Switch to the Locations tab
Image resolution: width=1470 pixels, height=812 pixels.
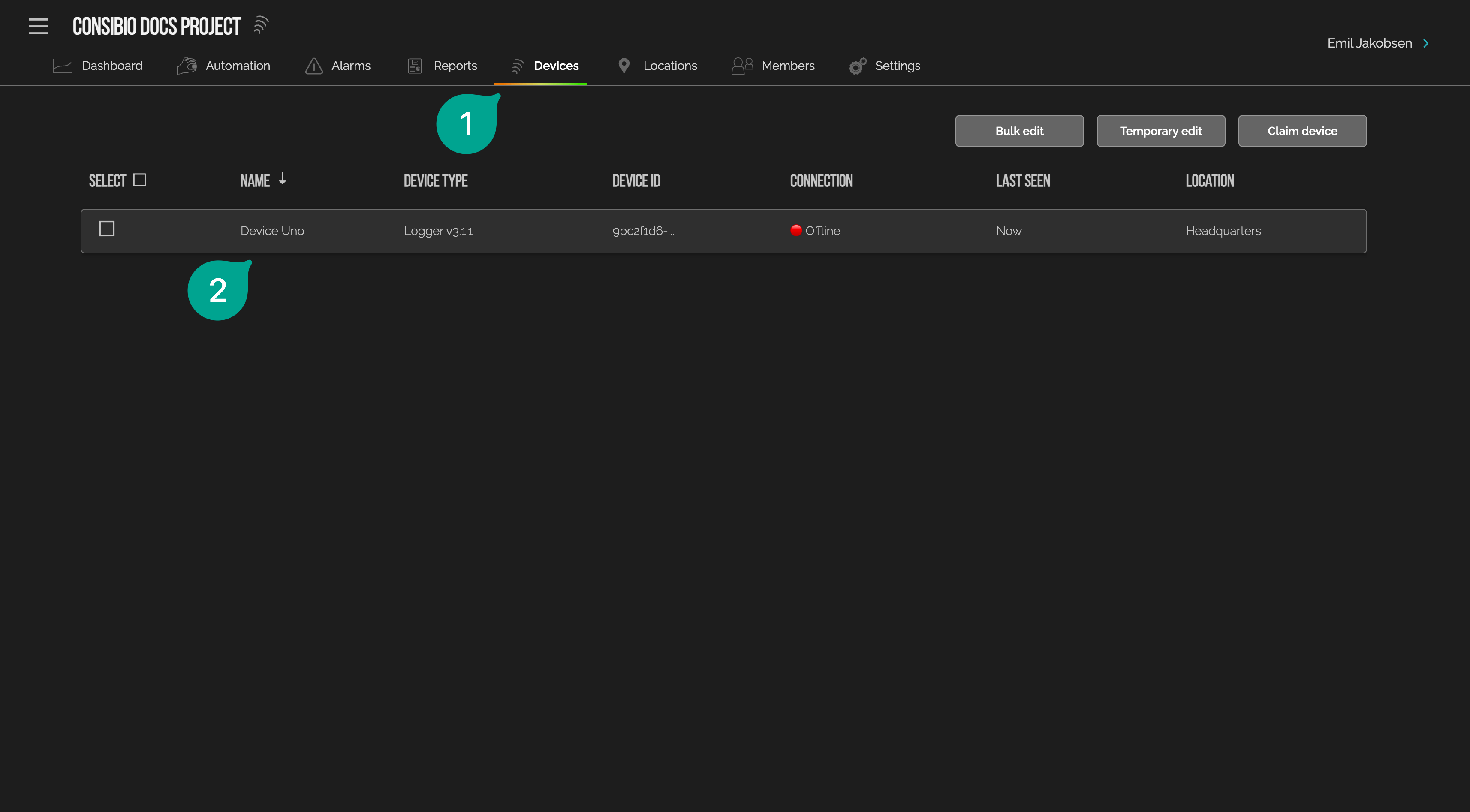(x=670, y=66)
